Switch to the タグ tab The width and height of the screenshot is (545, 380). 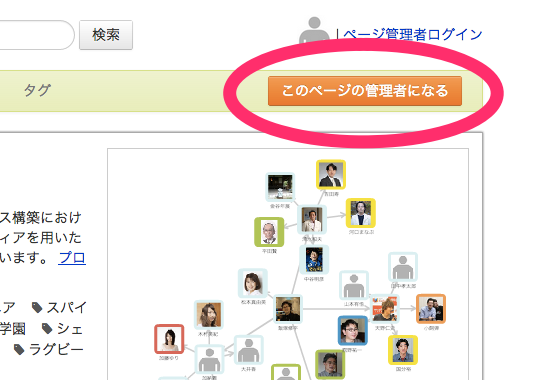38,90
